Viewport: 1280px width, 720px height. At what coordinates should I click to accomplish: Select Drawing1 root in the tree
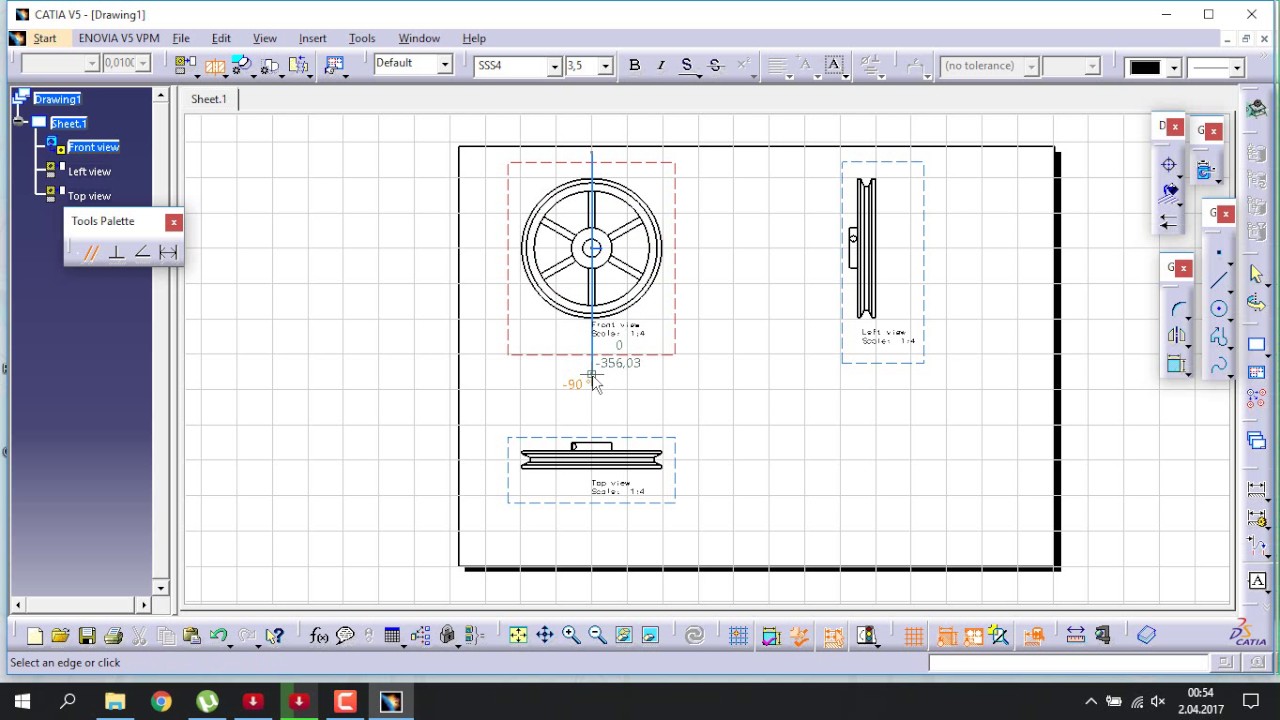(57, 99)
